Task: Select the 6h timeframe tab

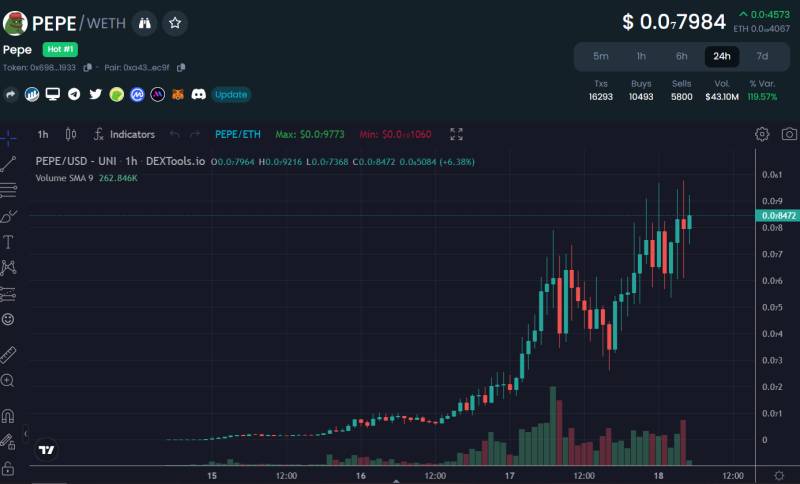Action: [682, 56]
